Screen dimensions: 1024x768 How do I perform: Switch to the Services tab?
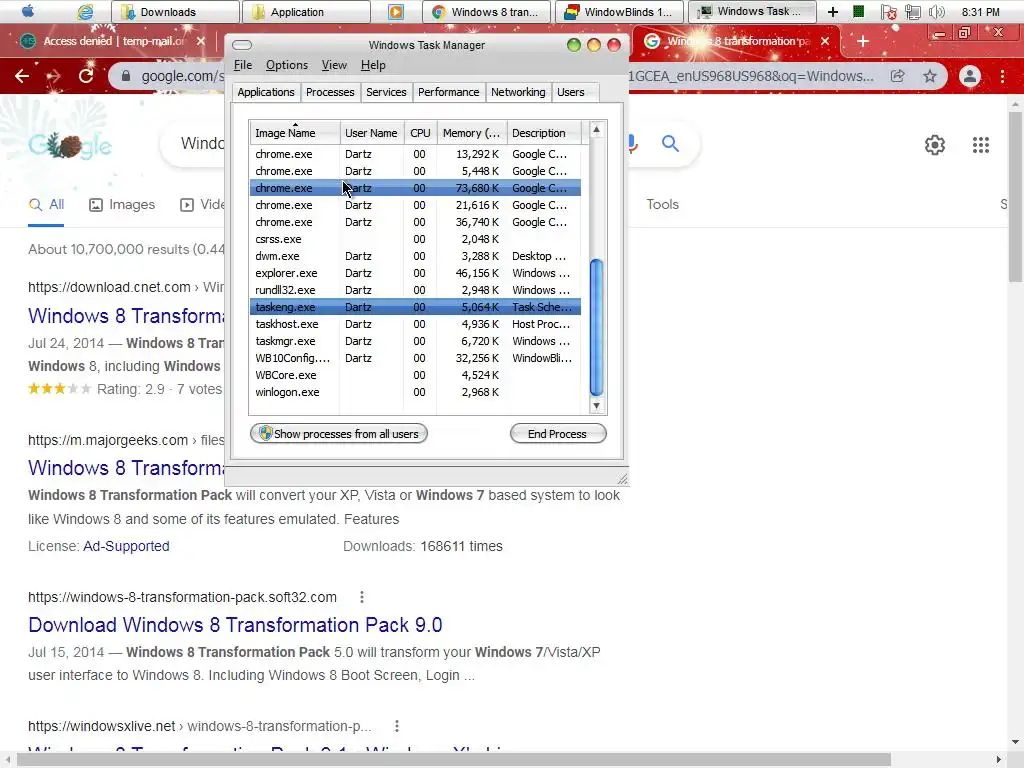[x=386, y=92]
